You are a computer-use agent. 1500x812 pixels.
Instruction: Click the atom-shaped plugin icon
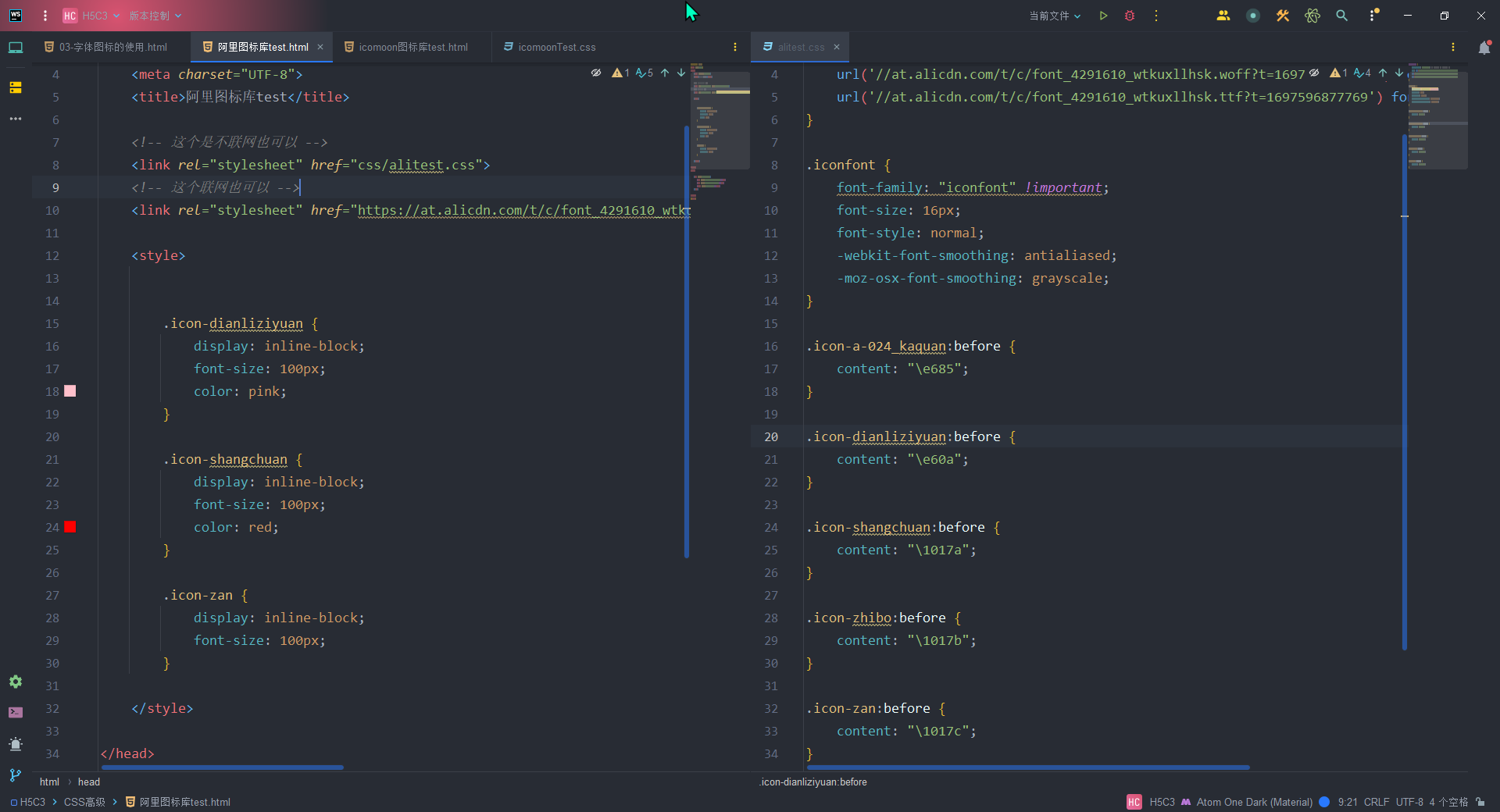1312,16
